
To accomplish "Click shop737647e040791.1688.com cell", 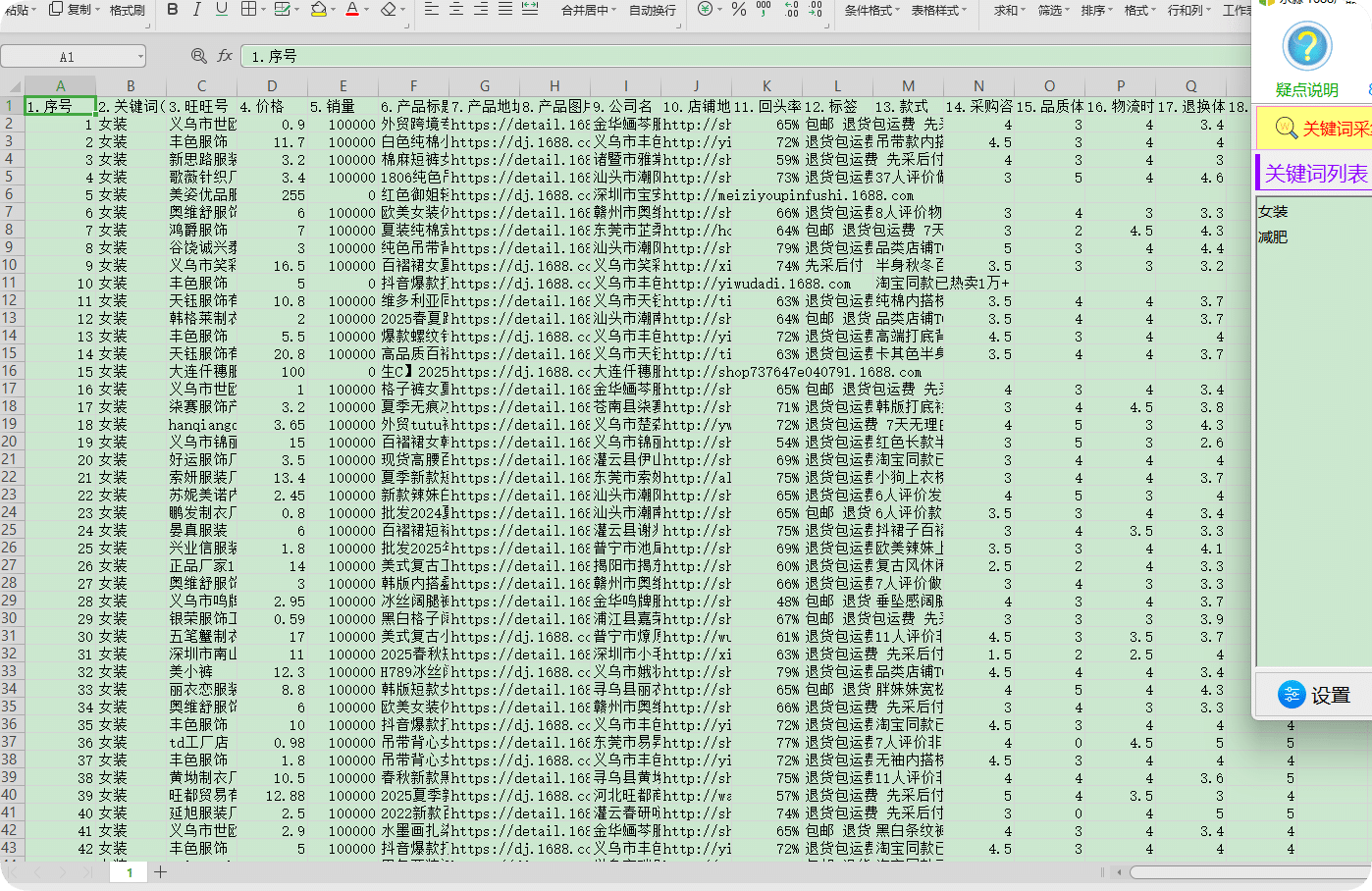I will coord(792,372).
